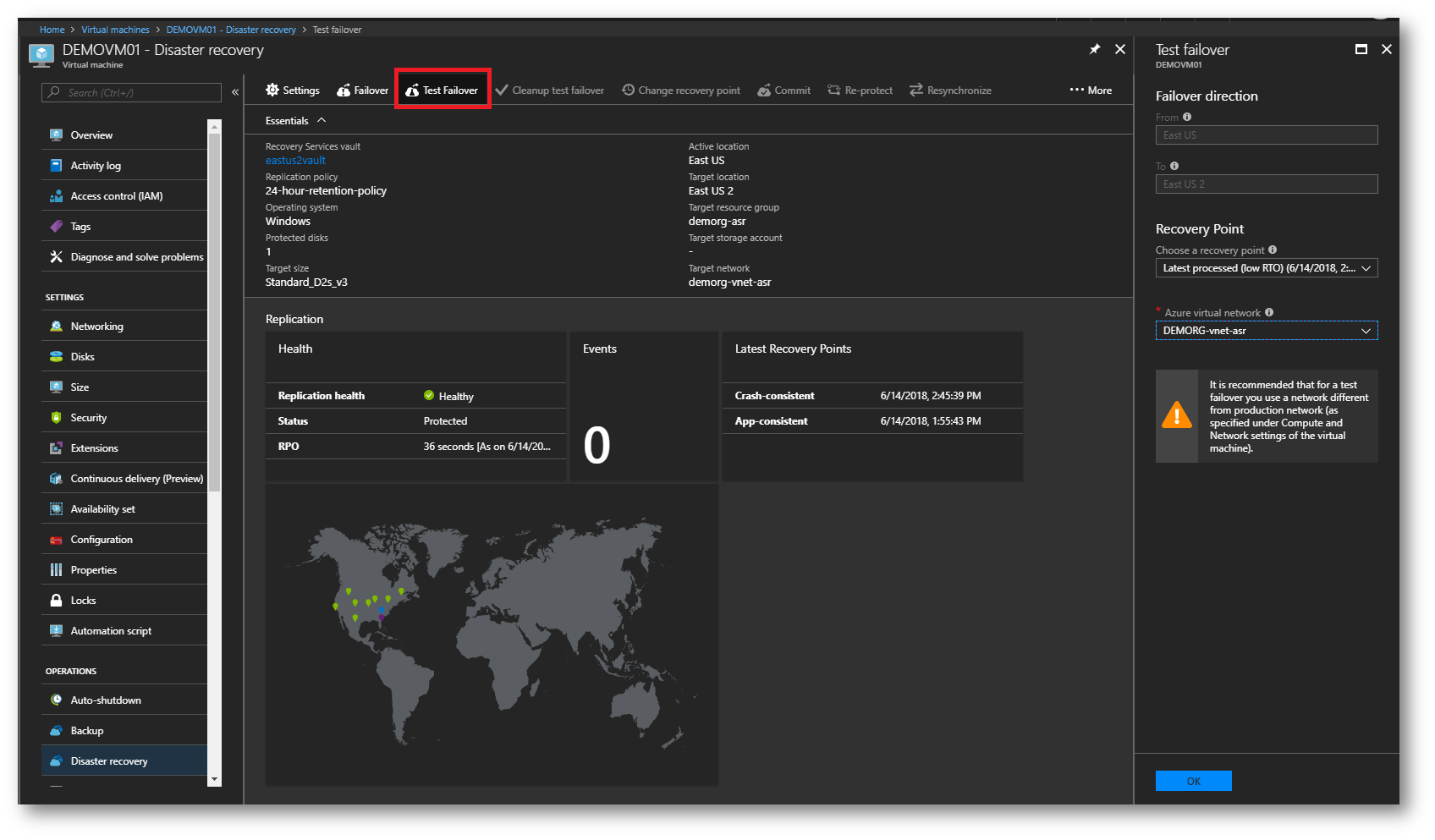The height and width of the screenshot is (840, 1435).
Task: Open the More options menu
Action: 1091,90
